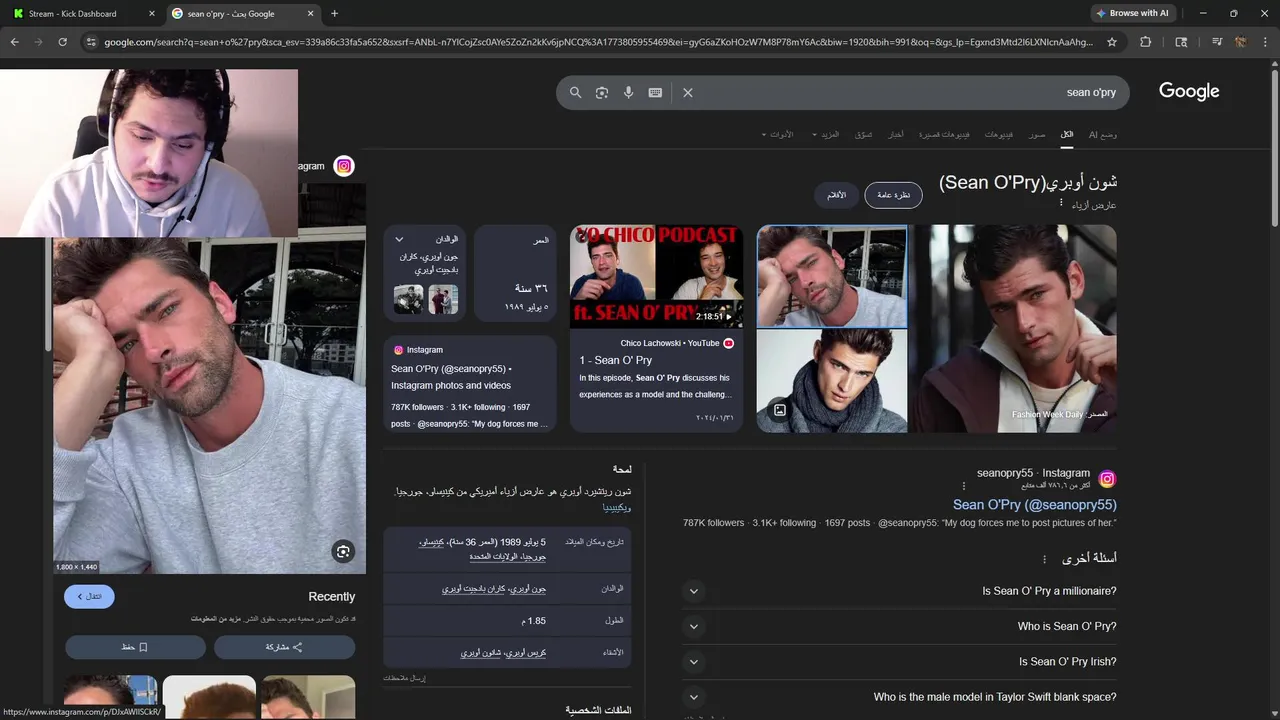Open the browser profile avatar

pos(1240,42)
